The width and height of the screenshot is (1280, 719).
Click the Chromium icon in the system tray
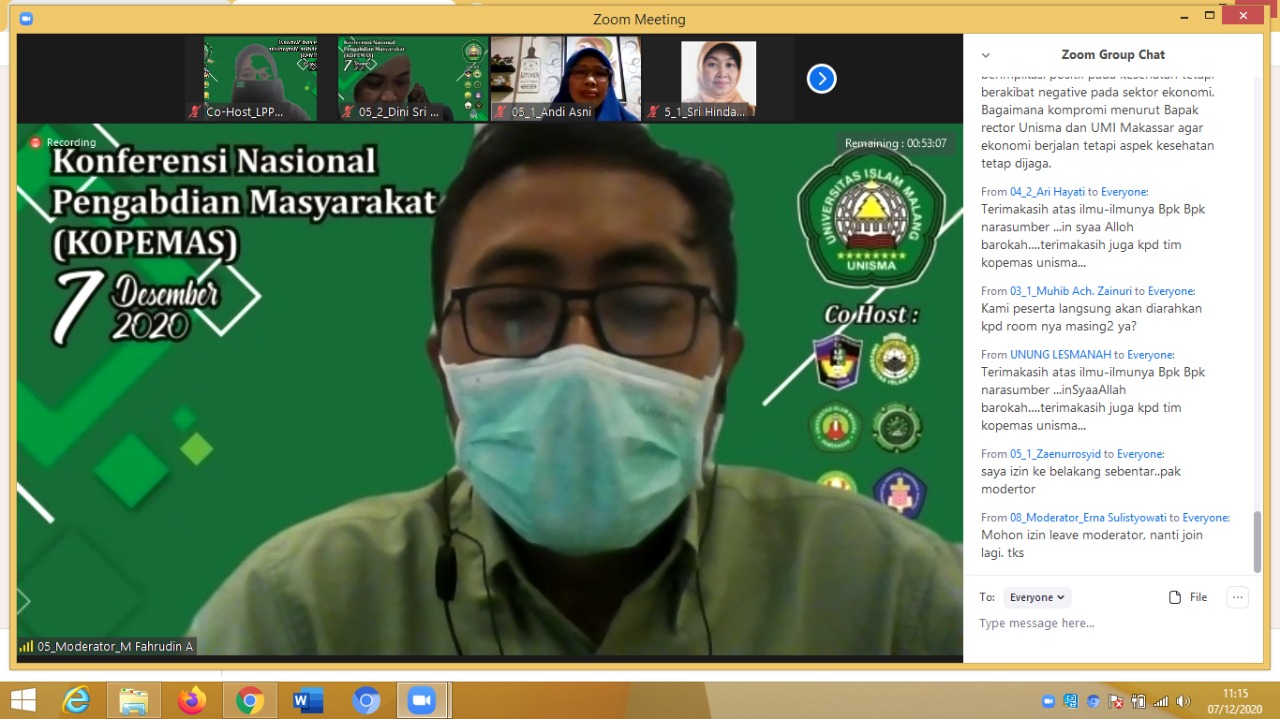click(1093, 701)
